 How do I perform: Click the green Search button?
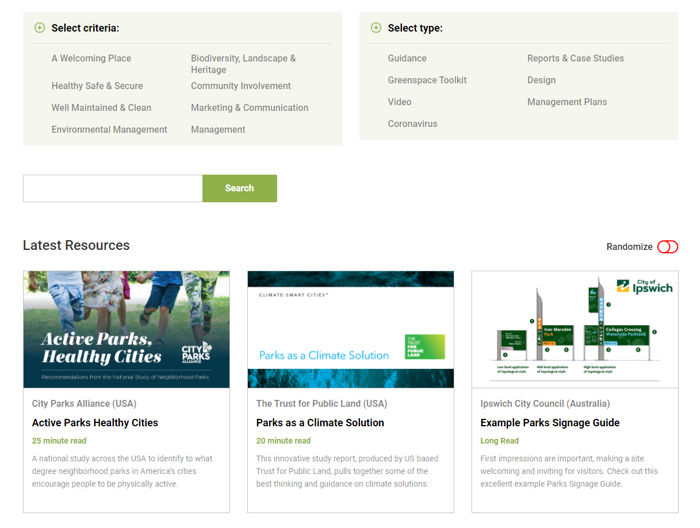pyautogui.click(x=240, y=188)
